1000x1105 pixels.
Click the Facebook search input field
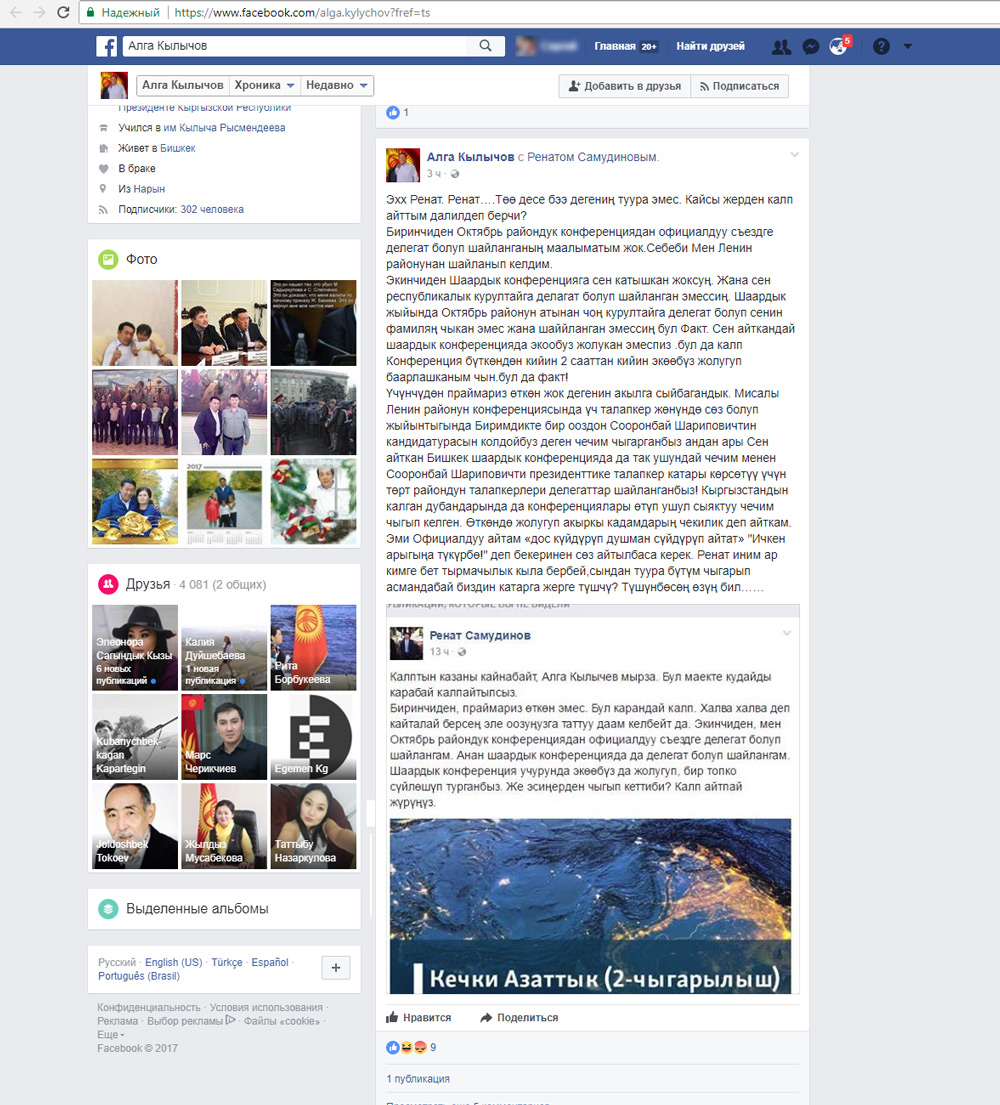(295, 46)
